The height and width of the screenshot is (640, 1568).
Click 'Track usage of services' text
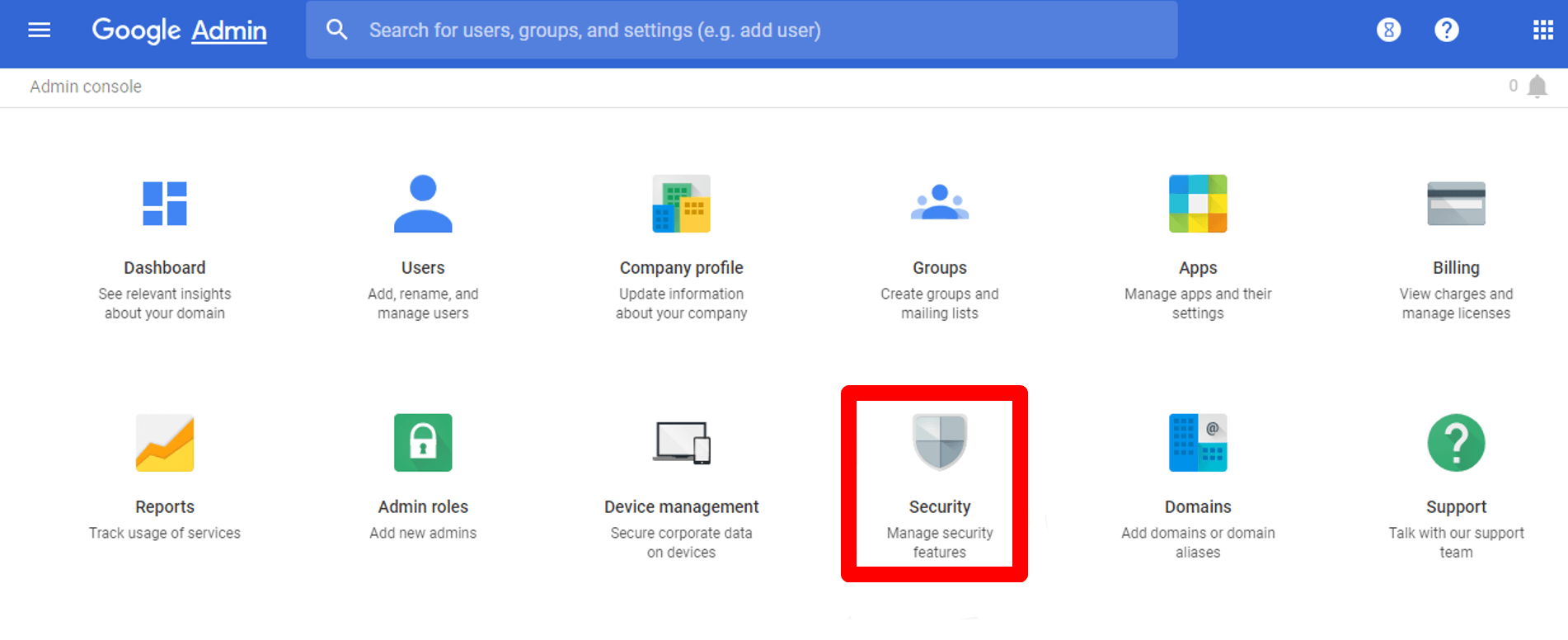click(165, 534)
